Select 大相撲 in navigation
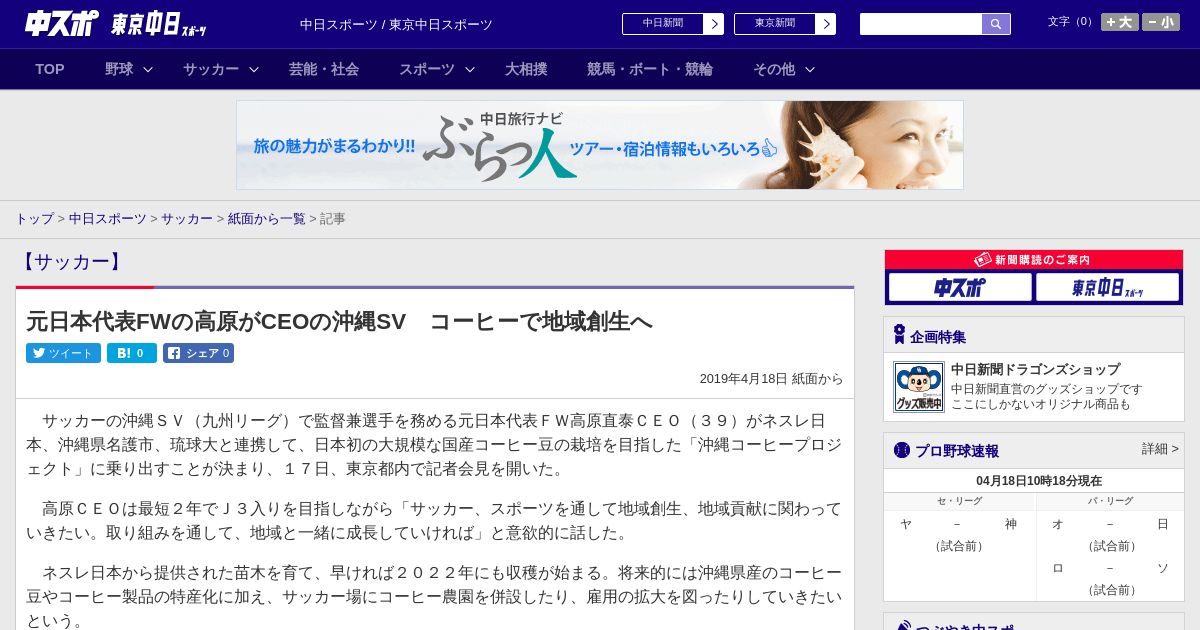 point(526,69)
